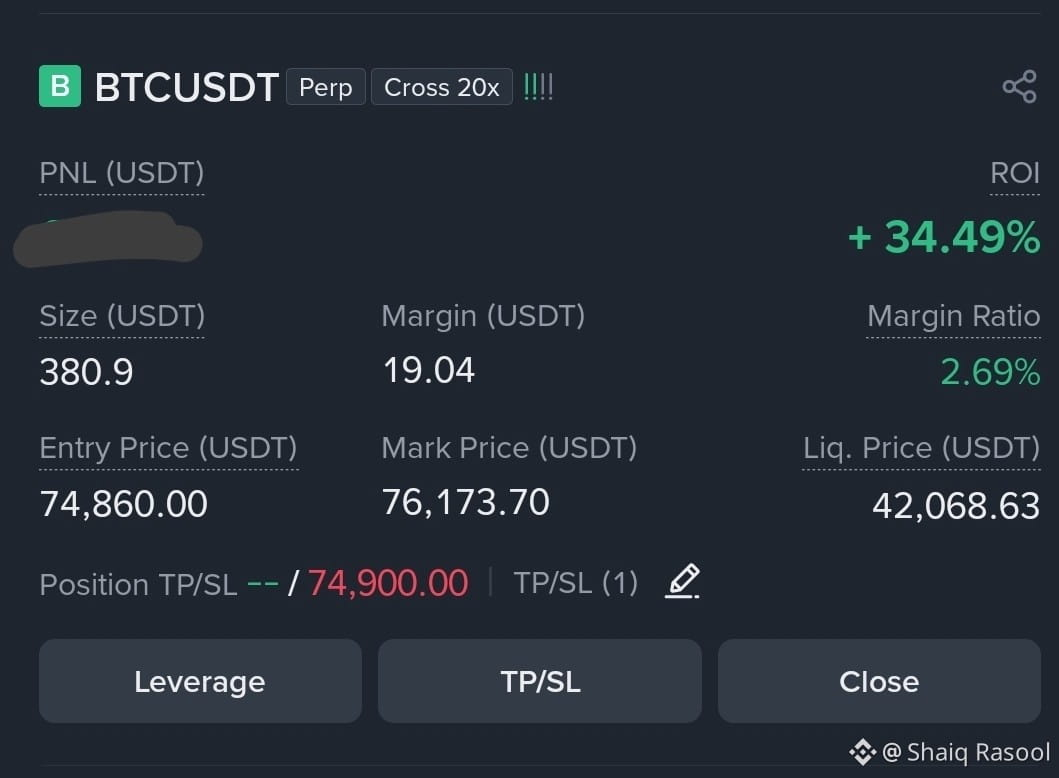Viewport: 1059px width, 778px height.
Task: Click the green B coin icon
Action: [x=60, y=86]
